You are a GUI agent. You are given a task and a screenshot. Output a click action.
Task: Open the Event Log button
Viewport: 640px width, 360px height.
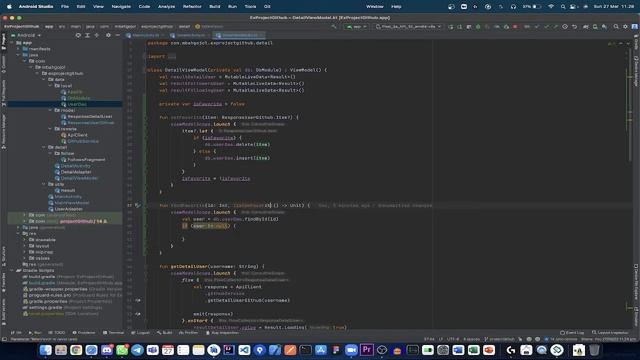coord(572,333)
